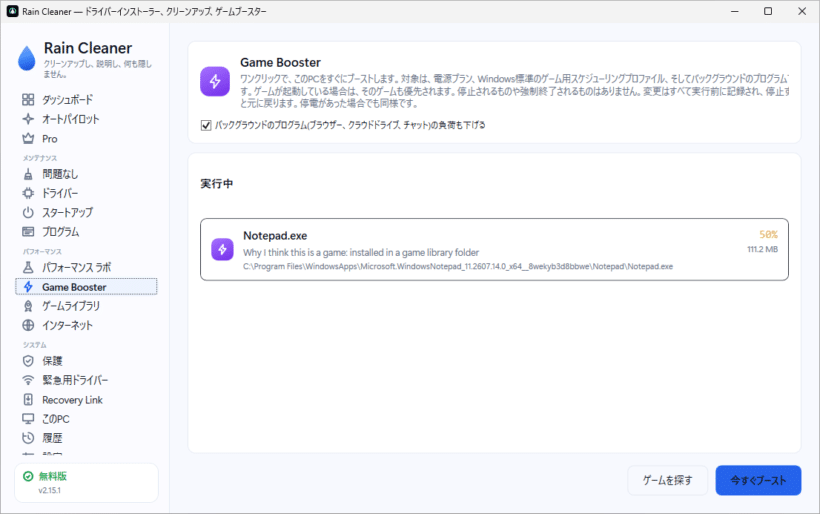Click the Pro crown icon
The image size is (820, 514).
click(x=28, y=139)
